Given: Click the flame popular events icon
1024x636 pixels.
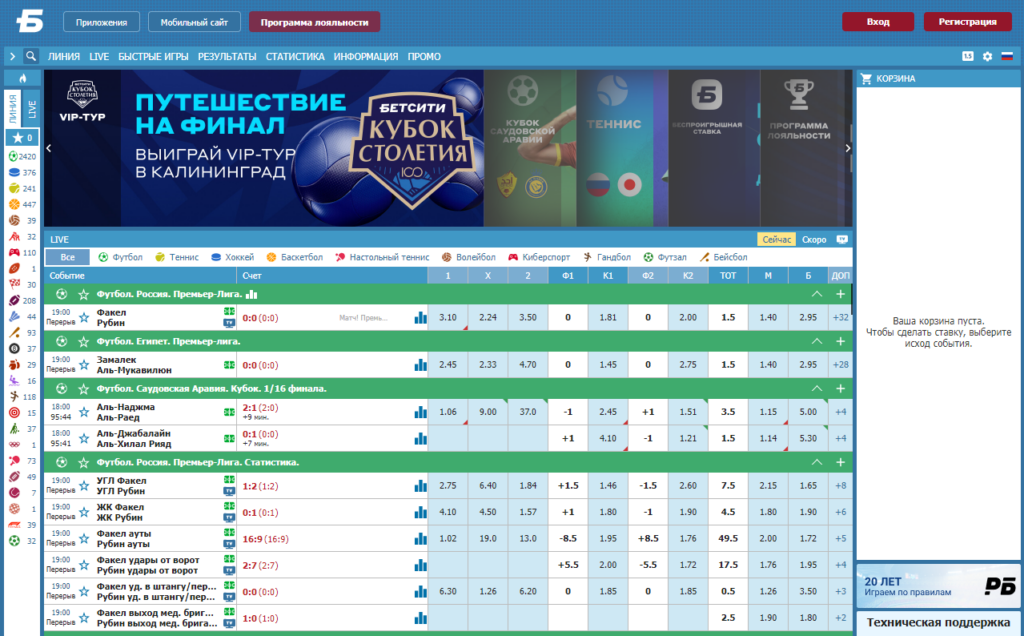Looking at the screenshot, I should point(22,78).
